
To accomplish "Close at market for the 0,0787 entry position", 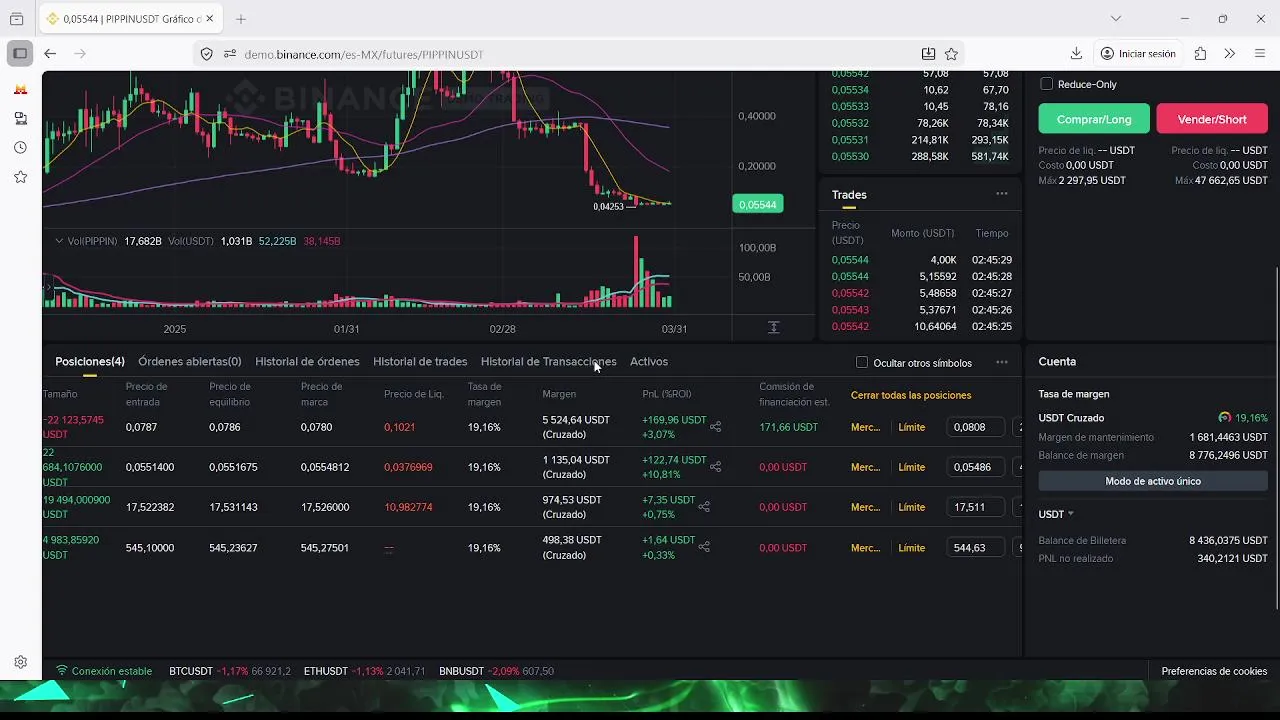I will click(865, 427).
